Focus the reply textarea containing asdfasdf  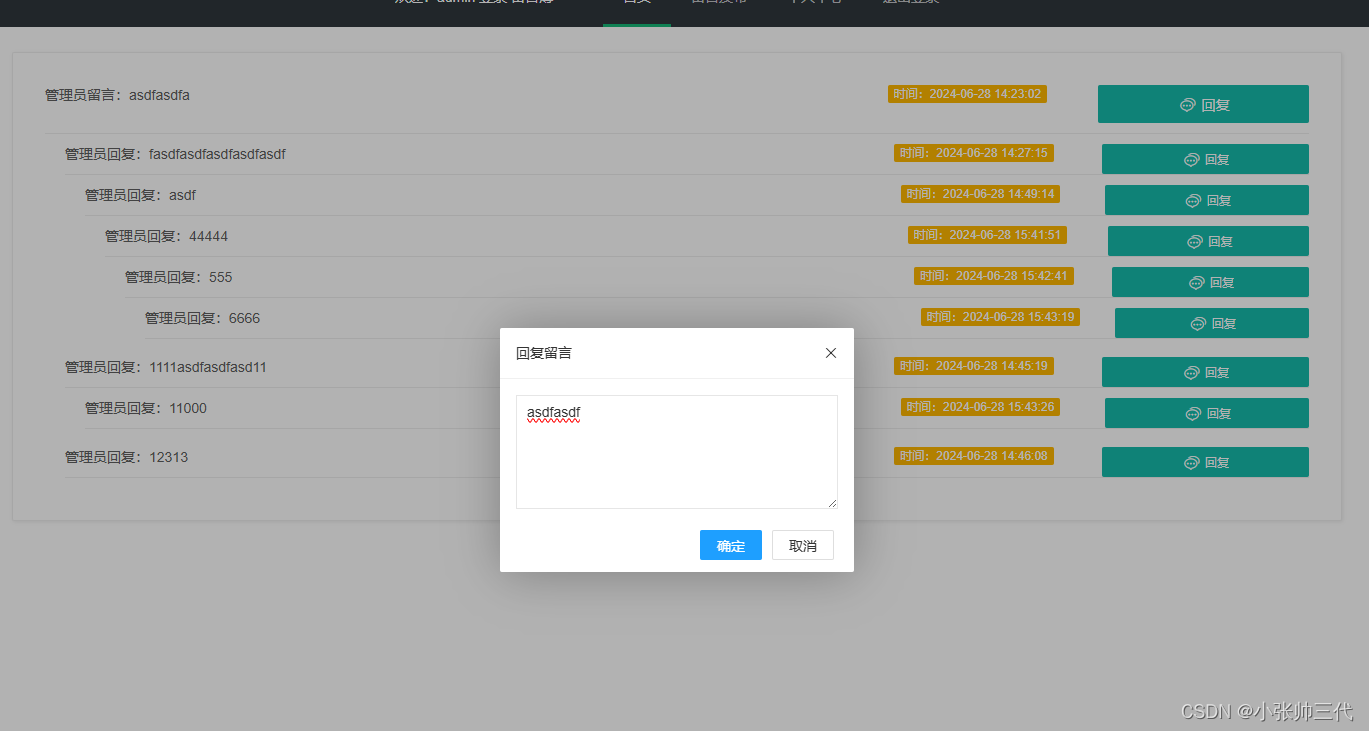pos(677,452)
